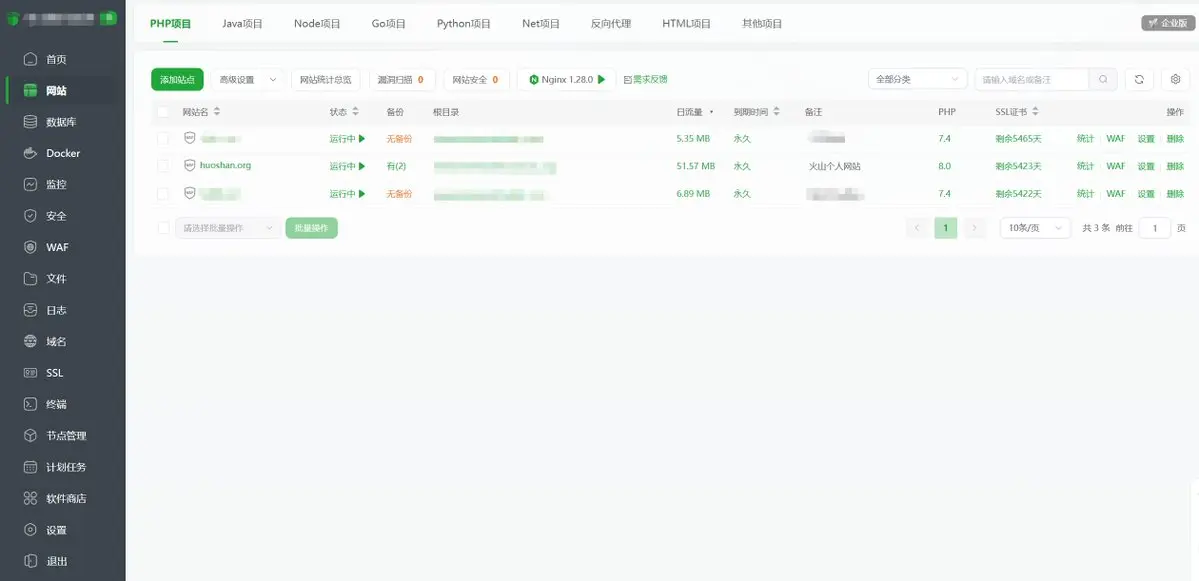Click WAF link in the 6.89 MB row
Screen dimensions: 1199x581
pos(1116,194)
